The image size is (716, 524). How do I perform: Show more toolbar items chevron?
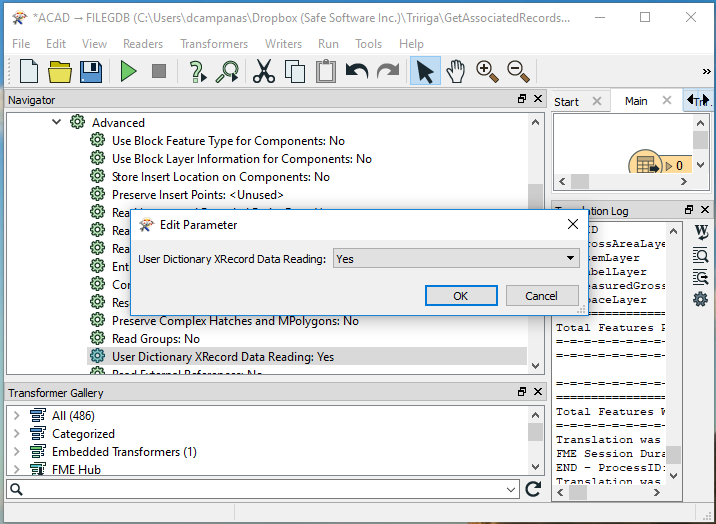(706, 71)
